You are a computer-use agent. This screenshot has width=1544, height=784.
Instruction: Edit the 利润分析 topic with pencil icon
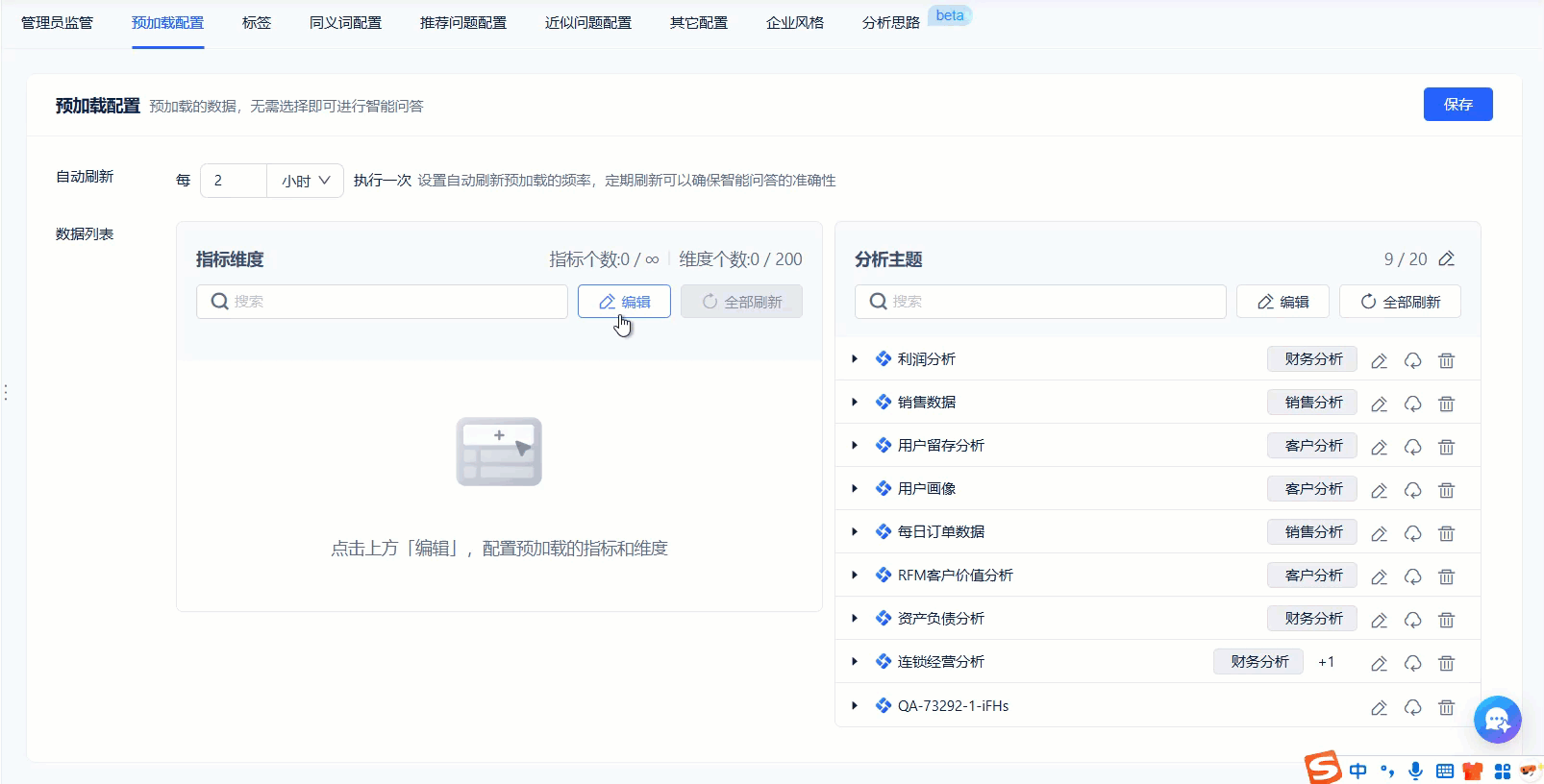pos(1379,360)
